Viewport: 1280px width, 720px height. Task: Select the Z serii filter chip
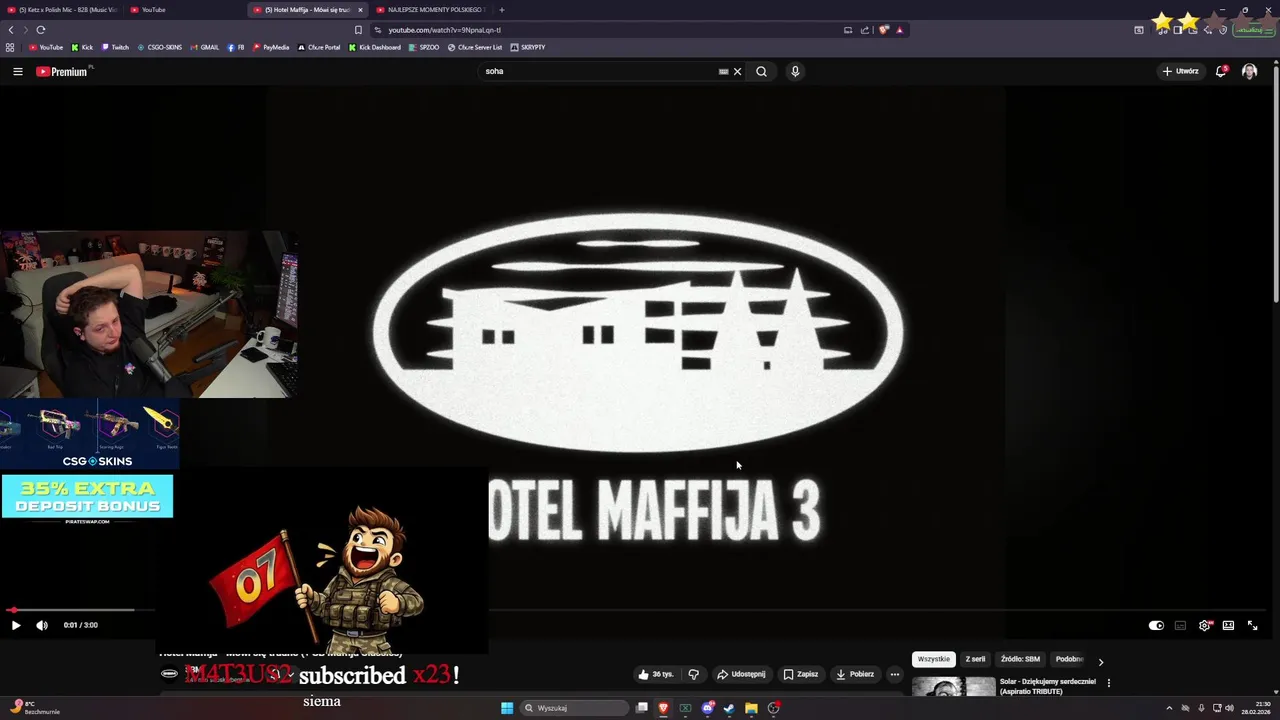coord(975,659)
